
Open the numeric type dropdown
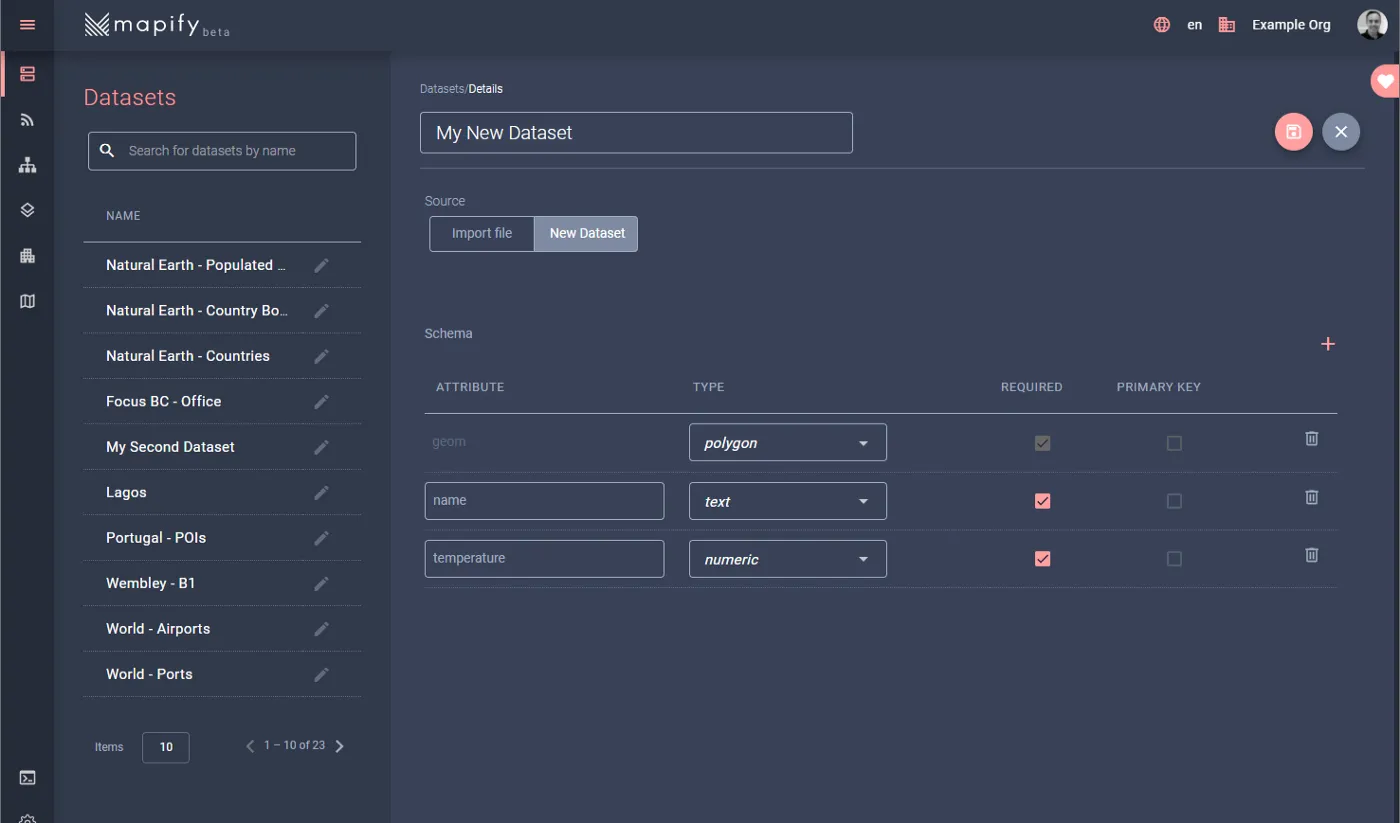click(x=788, y=559)
